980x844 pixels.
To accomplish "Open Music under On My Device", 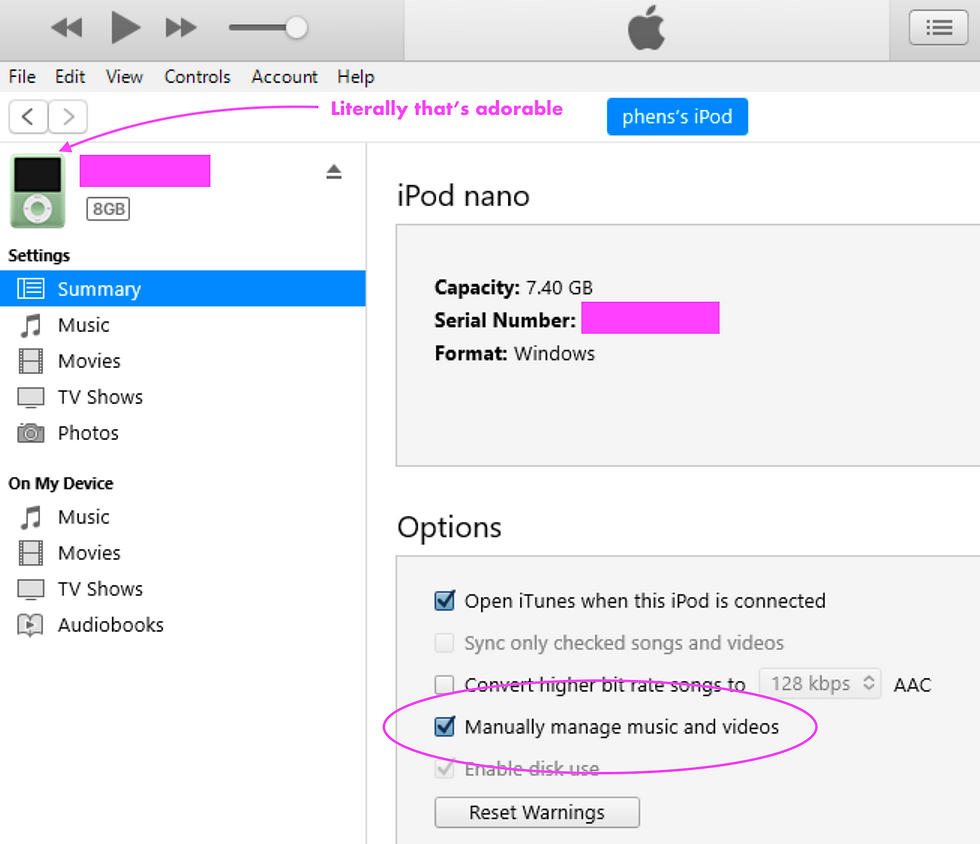I will point(83,517).
